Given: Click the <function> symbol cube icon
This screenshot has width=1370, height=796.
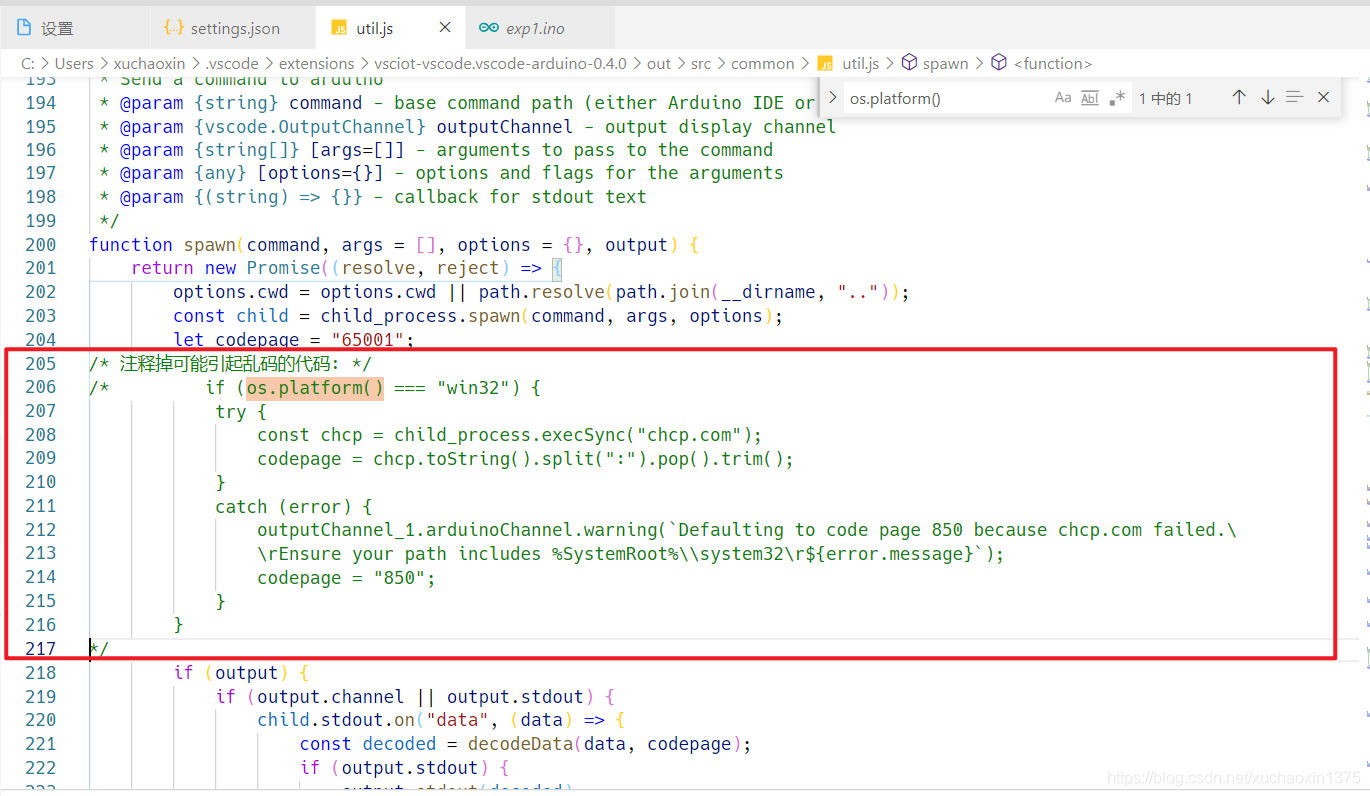Looking at the screenshot, I should (999, 63).
